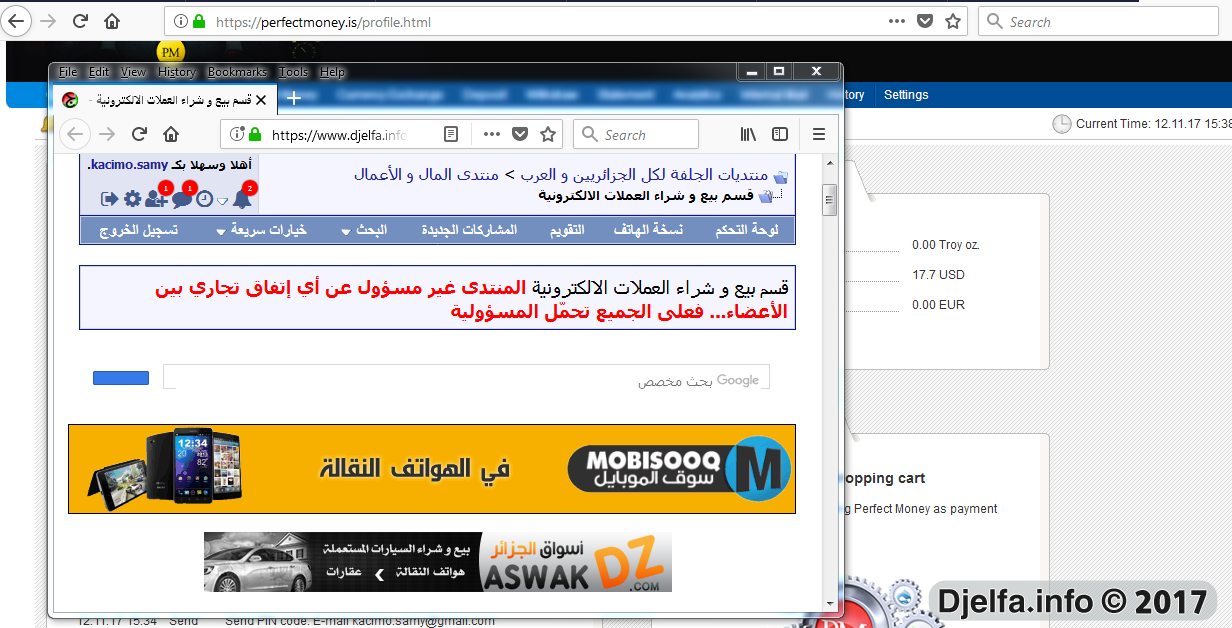Bookmark the djelfa.info page with star
The image size is (1232, 628).
click(548, 134)
